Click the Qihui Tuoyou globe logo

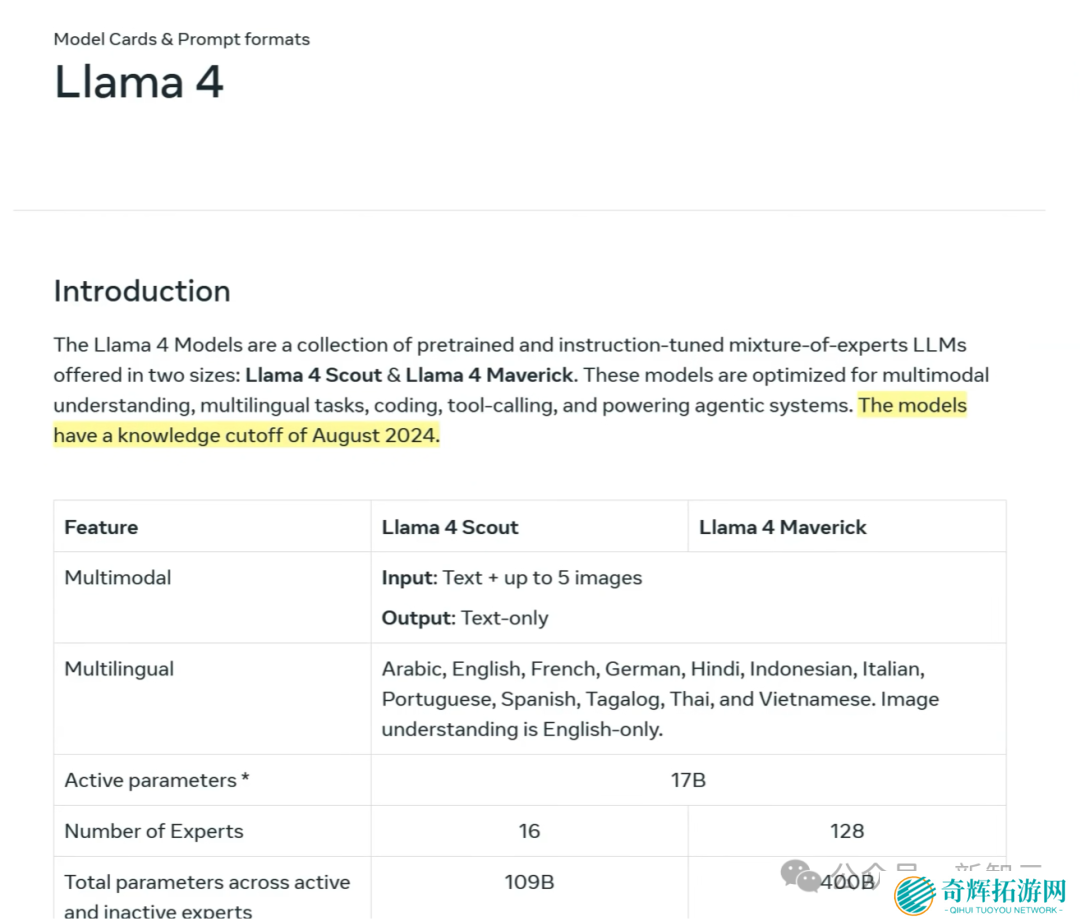(x=914, y=895)
